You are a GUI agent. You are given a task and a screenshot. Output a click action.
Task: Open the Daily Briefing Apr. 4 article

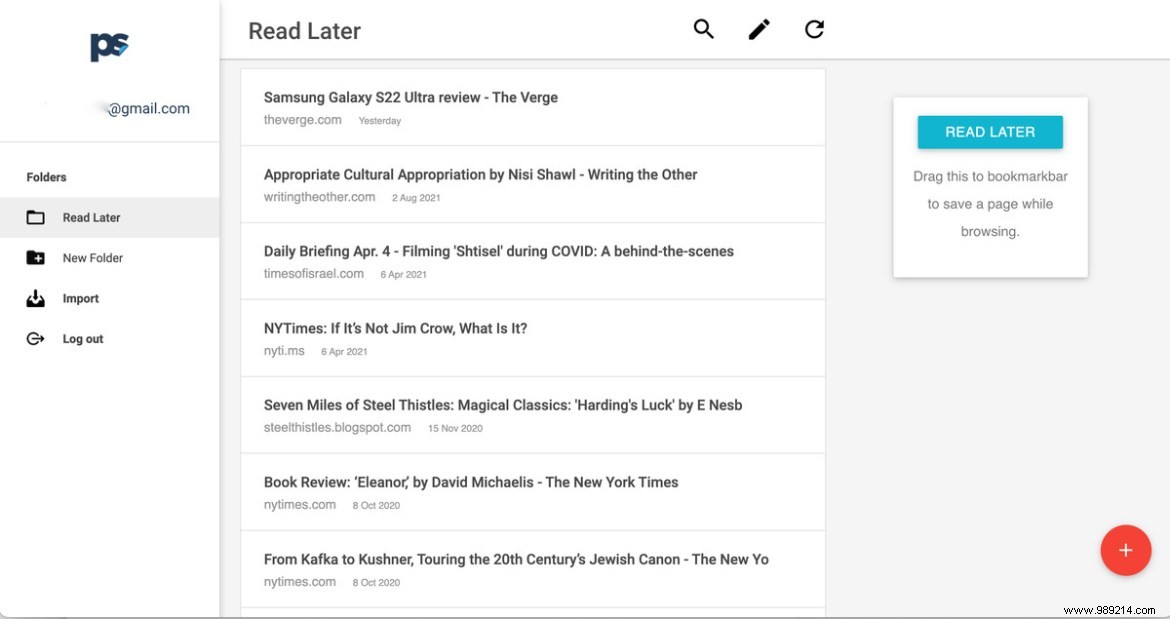click(x=498, y=251)
